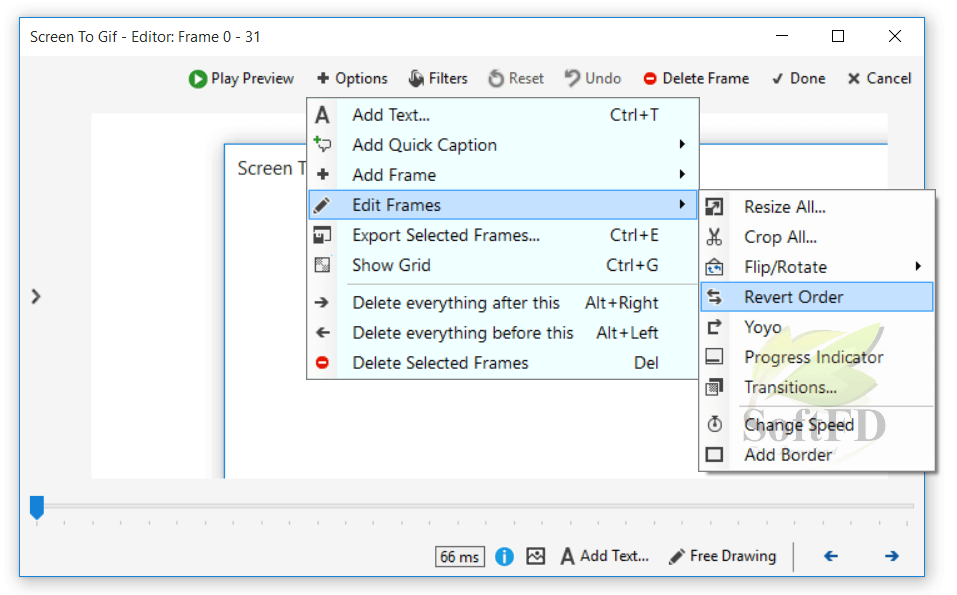Click the right arrow icon for delete after
This screenshot has width=957, height=595.
[x=322, y=303]
